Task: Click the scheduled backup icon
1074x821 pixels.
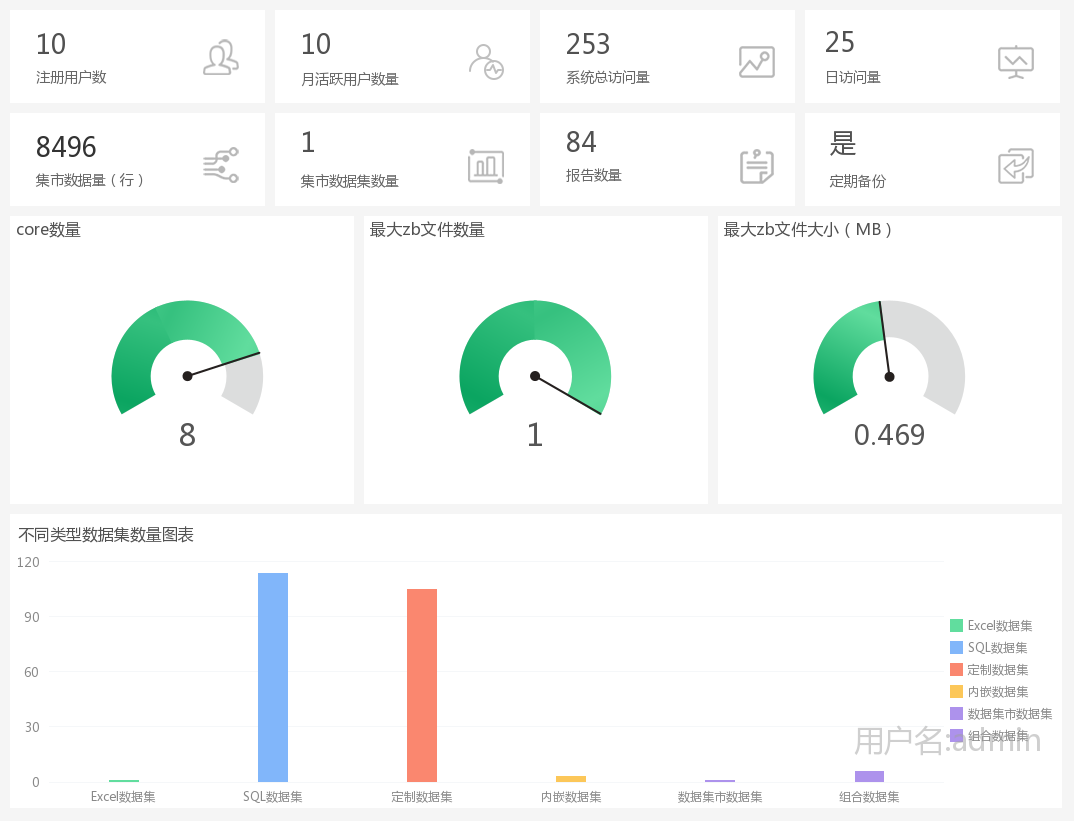Action: point(1015,166)
